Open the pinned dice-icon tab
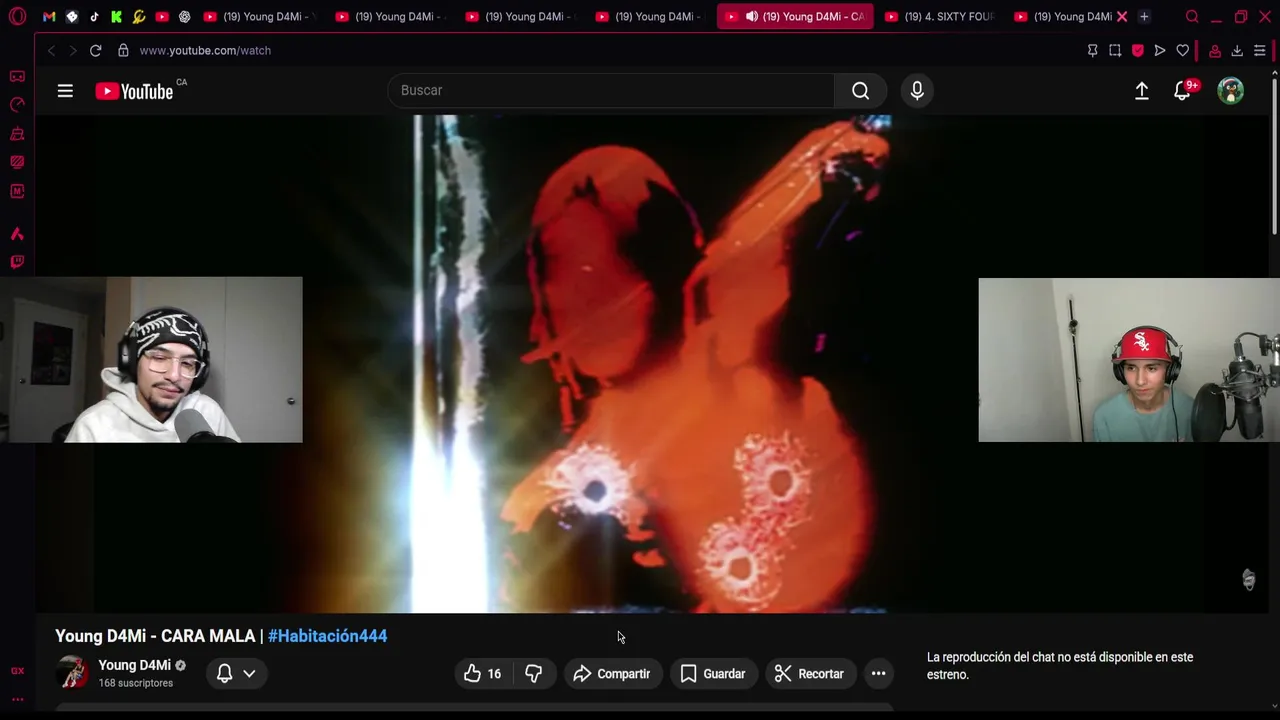 coord(71,17)
